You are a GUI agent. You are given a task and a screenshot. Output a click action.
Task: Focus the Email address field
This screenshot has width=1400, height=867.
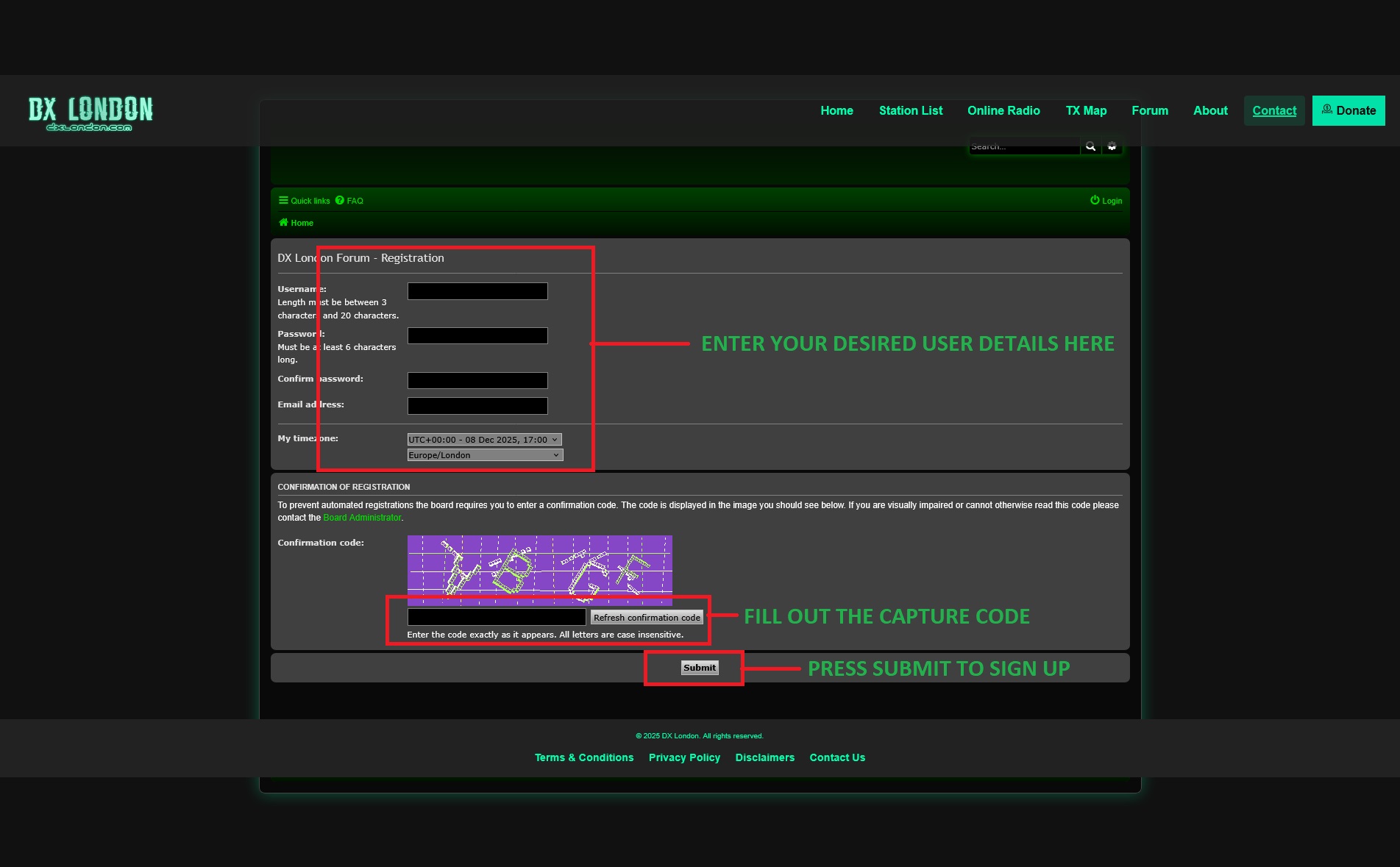[x=477, y=406]
